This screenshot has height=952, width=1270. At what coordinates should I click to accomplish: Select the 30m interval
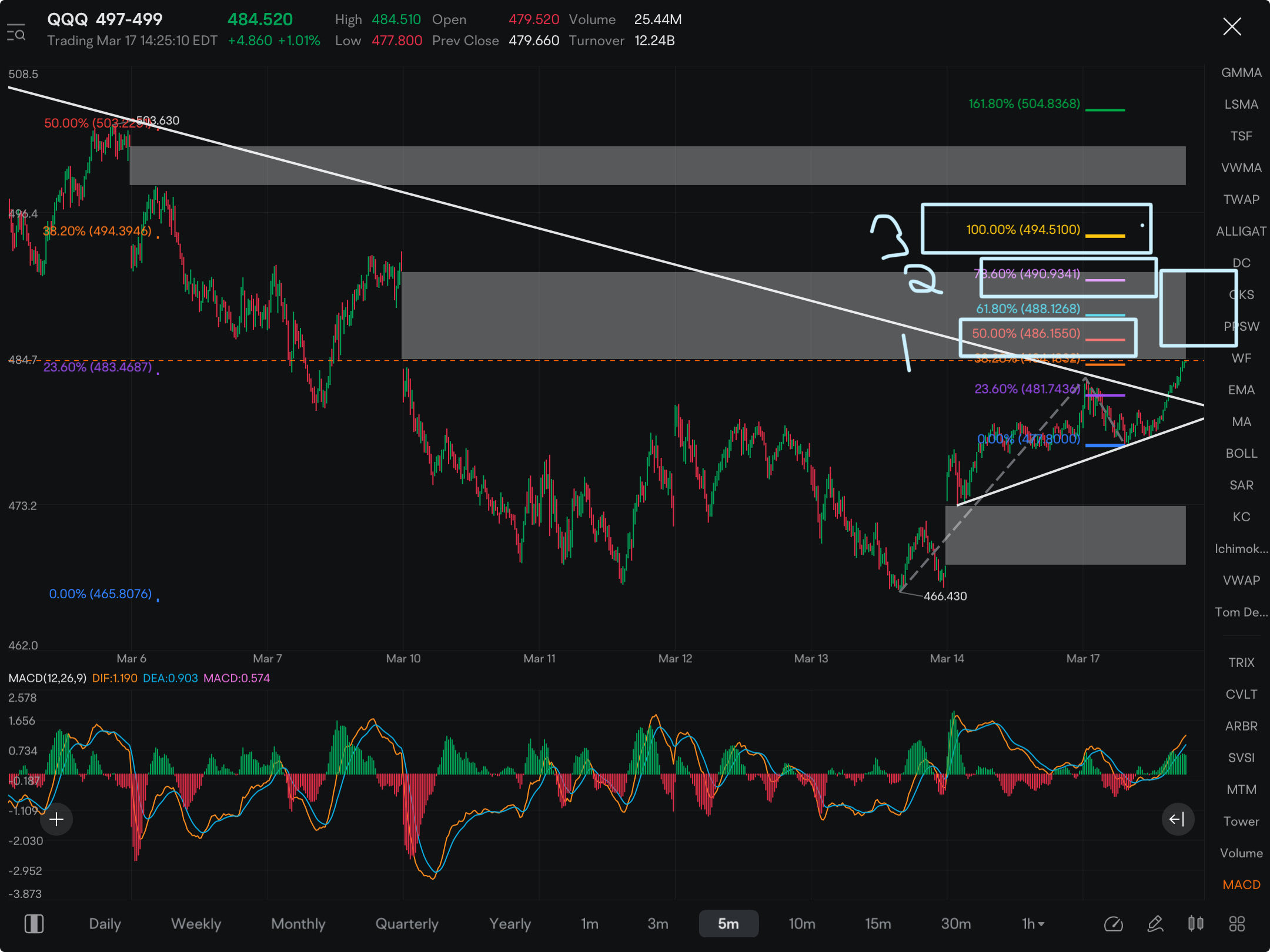point(956,924)
